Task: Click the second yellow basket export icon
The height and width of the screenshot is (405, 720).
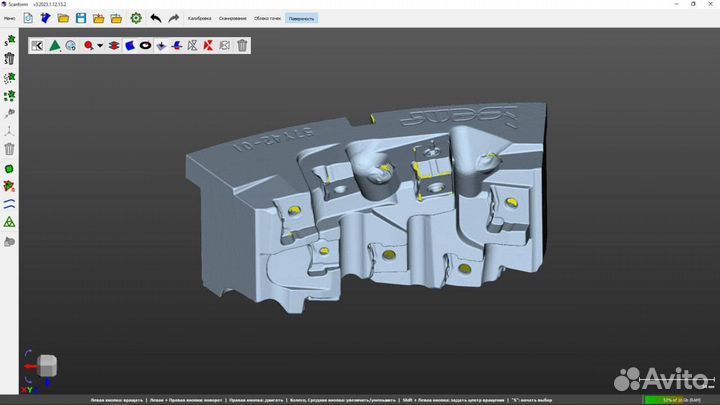Action: pos(116,18)
